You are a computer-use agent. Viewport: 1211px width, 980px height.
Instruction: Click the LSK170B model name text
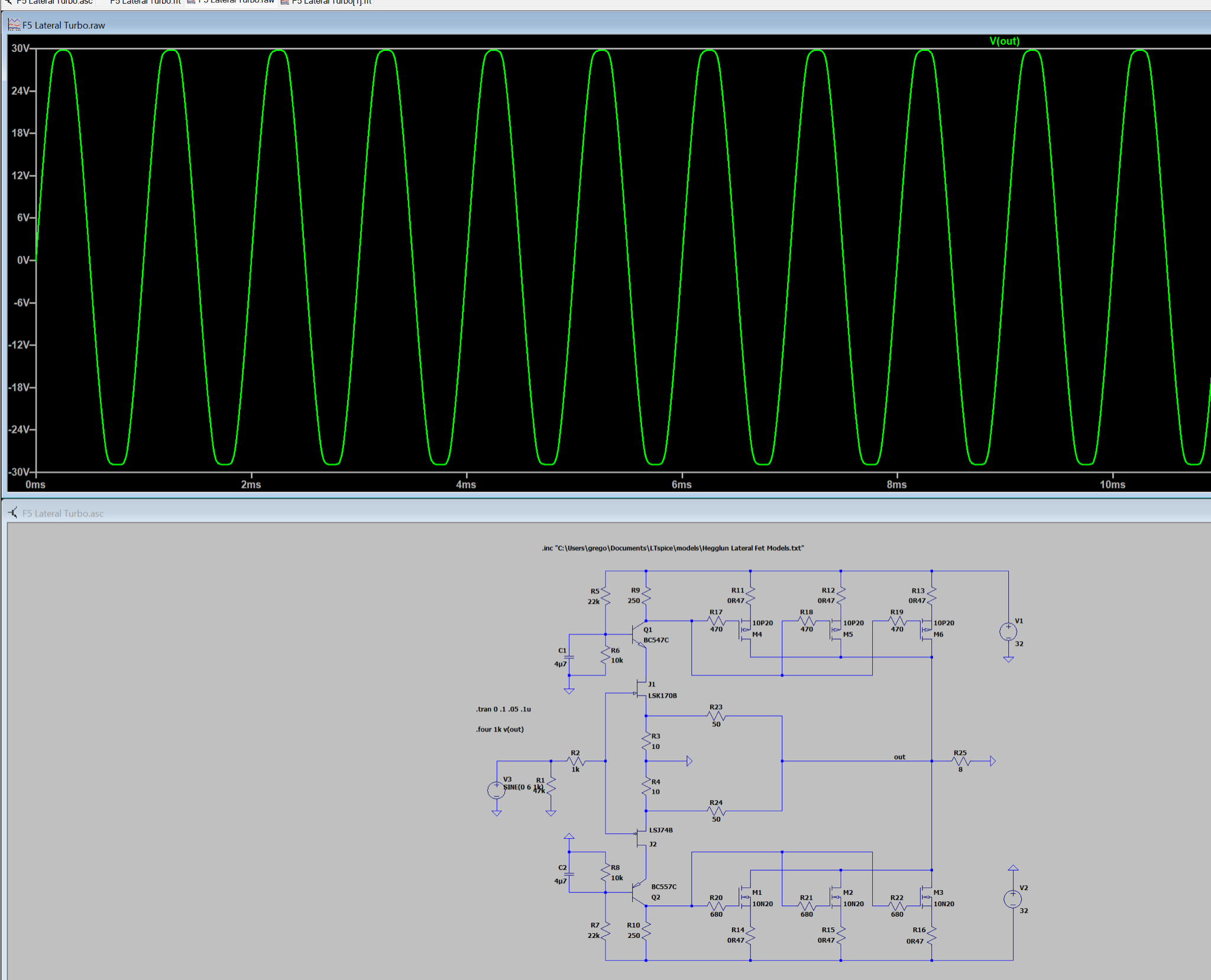(x=662, y=696)
